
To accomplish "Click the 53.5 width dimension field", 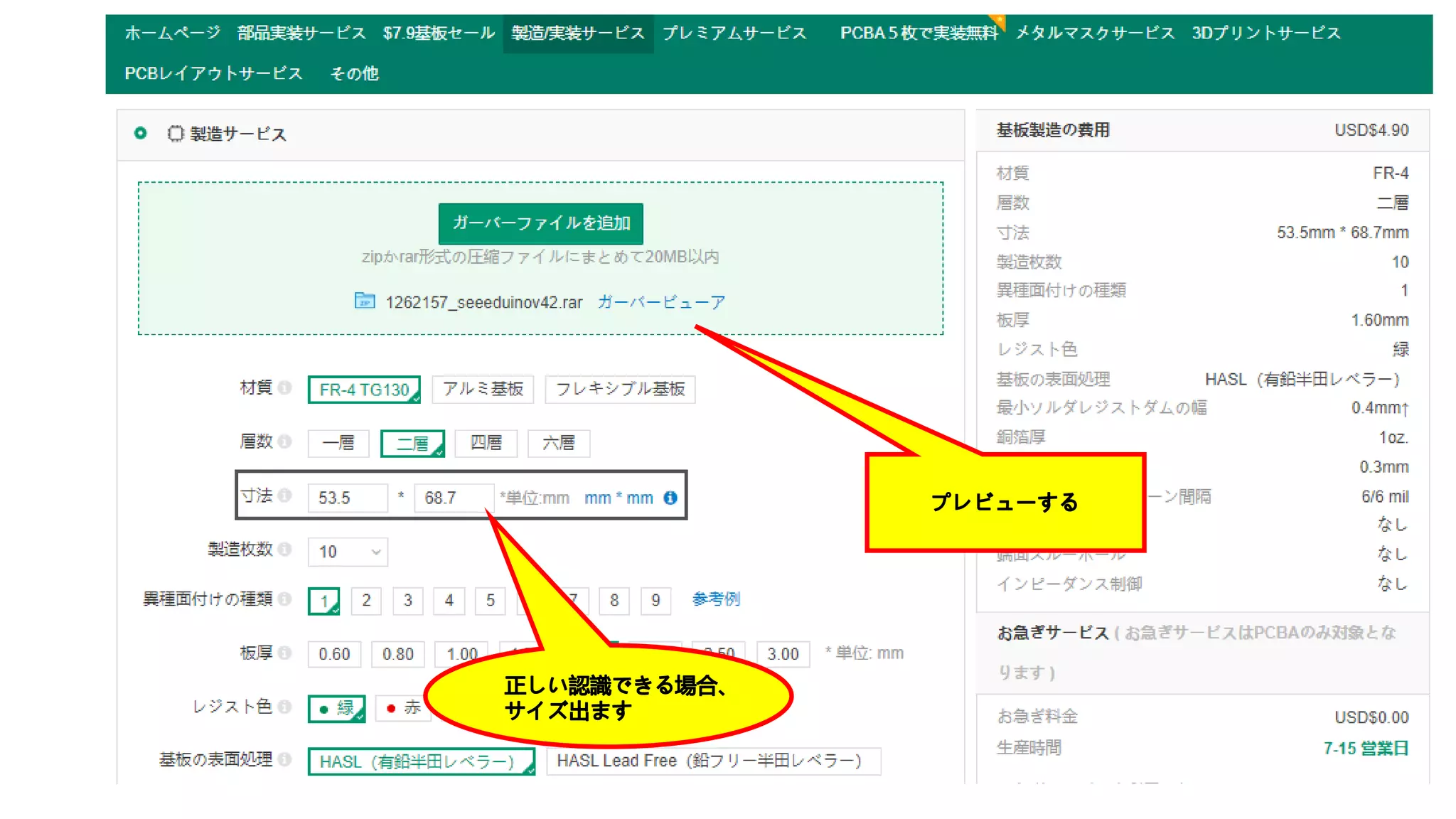I will [347, 498].
